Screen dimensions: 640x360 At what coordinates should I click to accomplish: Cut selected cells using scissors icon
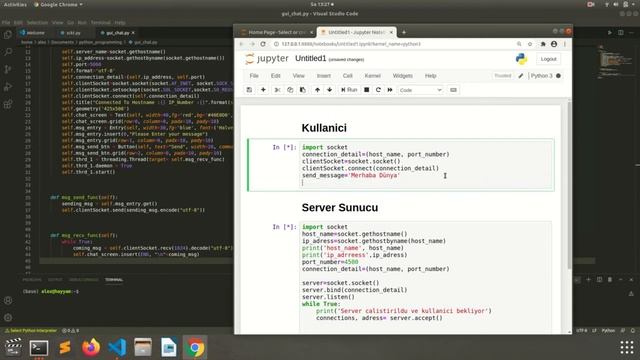pos(278,90)
